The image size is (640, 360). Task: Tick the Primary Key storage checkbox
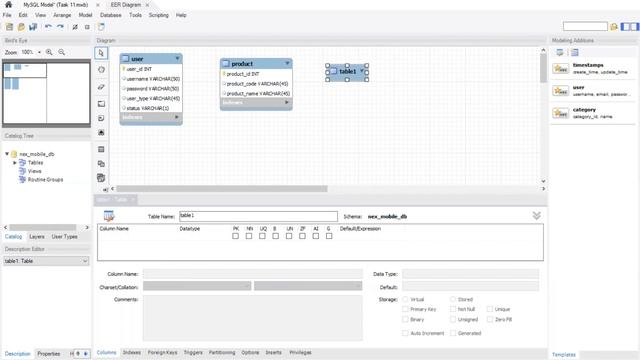coord(405,309)
